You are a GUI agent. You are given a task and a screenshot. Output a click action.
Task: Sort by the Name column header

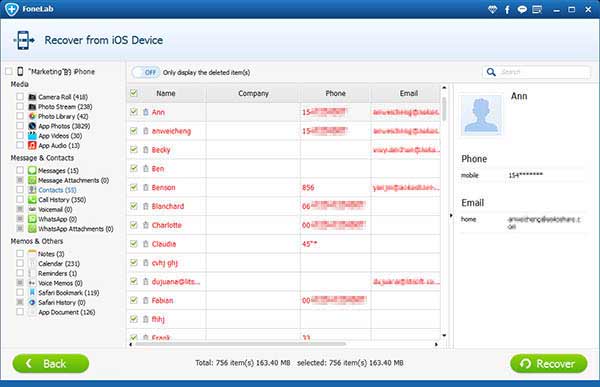pyautogui.click(x=166, y=93)
